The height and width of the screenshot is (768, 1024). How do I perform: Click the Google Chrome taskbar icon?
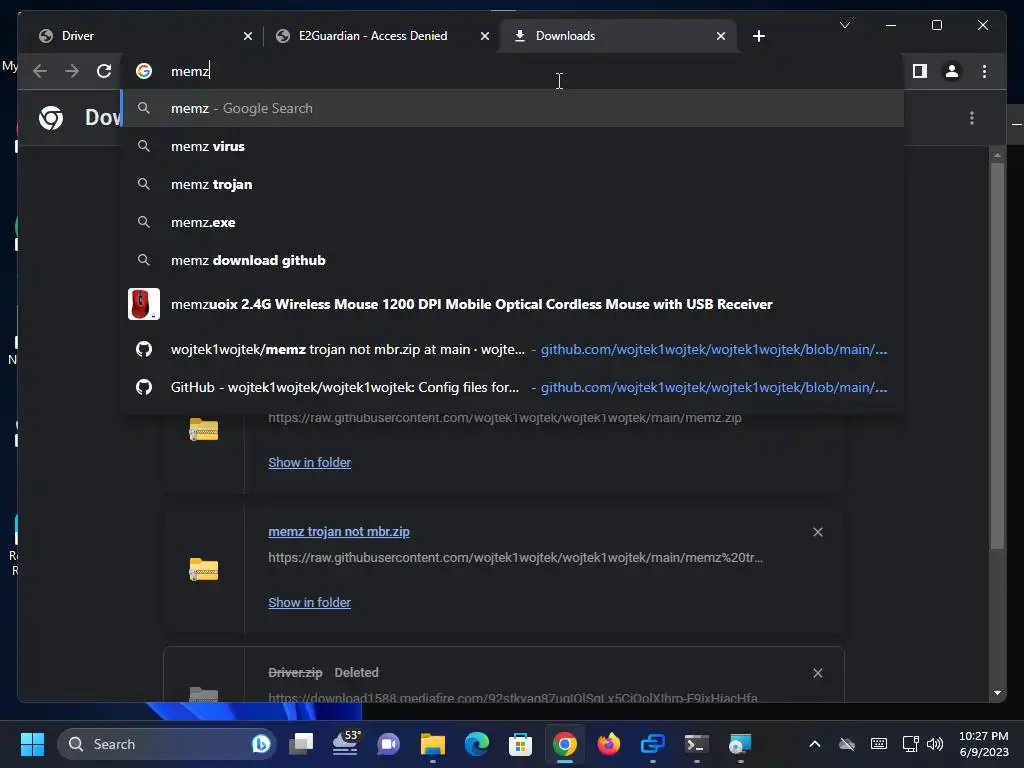tap(565, 744)
